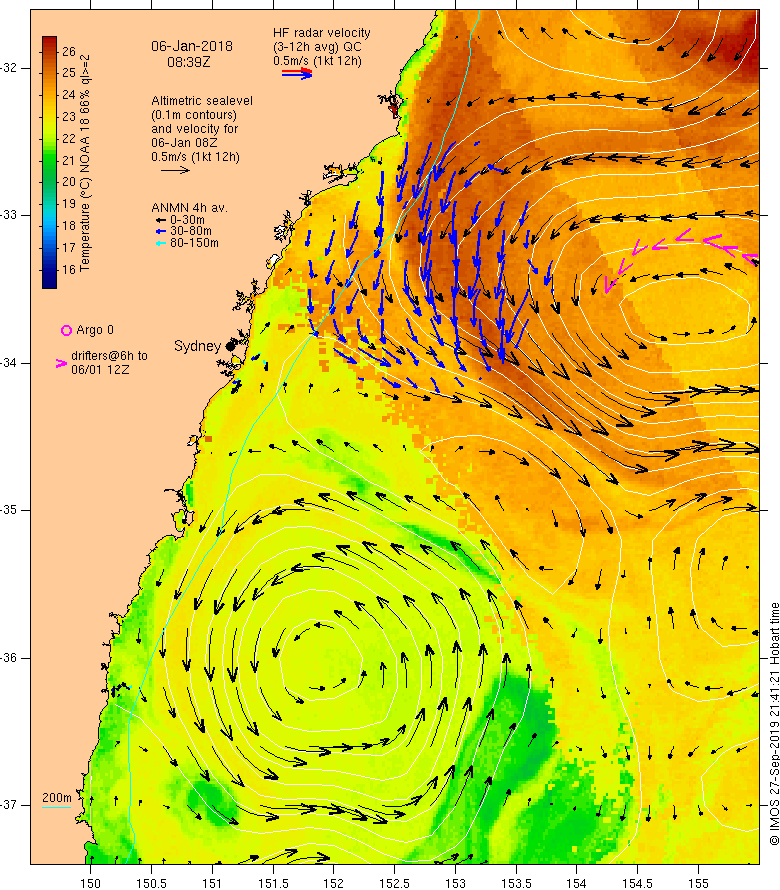Click the cyan 200m isobath legend line
This screenshot has height=890, width=780.
(x=57, y=807)
